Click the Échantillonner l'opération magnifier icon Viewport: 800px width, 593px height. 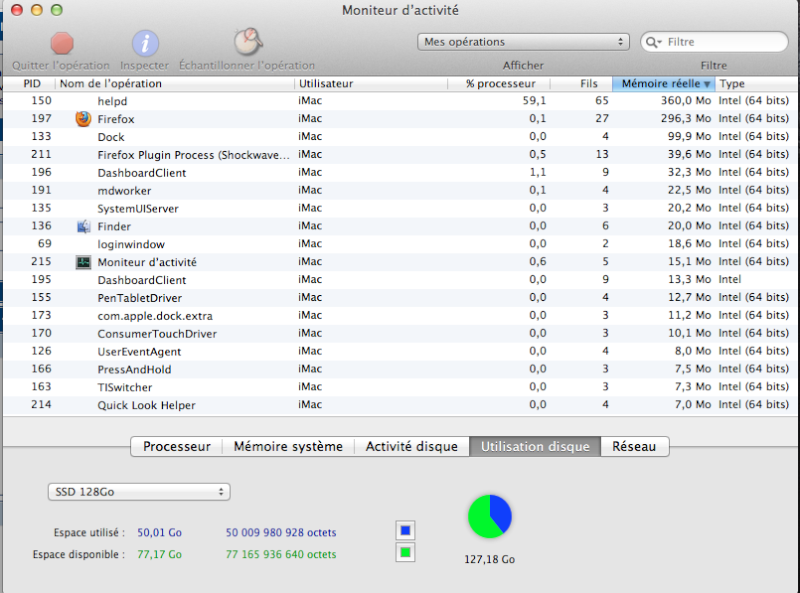pos(248,41)
